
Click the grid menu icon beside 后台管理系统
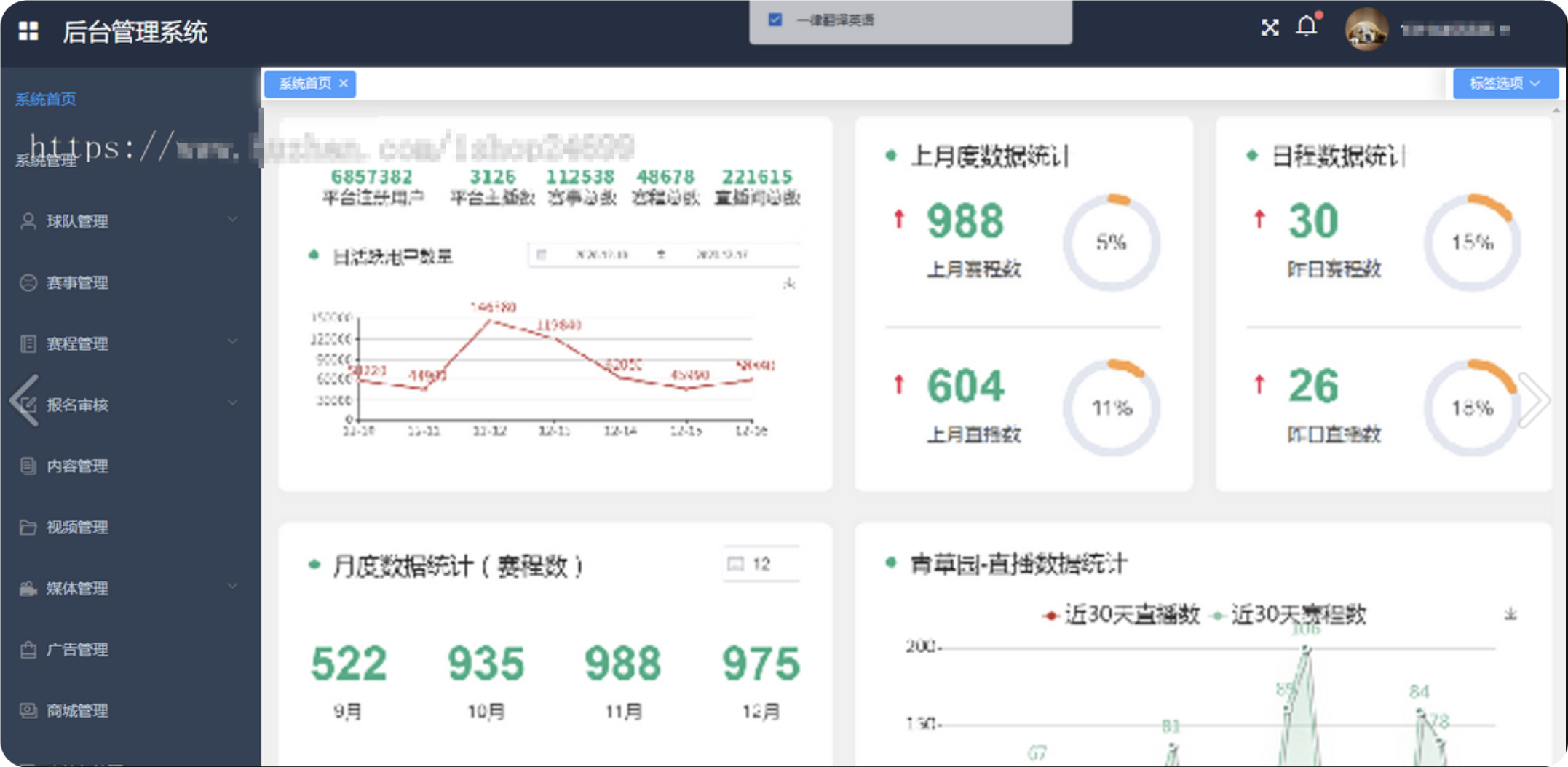coord(28,31)
